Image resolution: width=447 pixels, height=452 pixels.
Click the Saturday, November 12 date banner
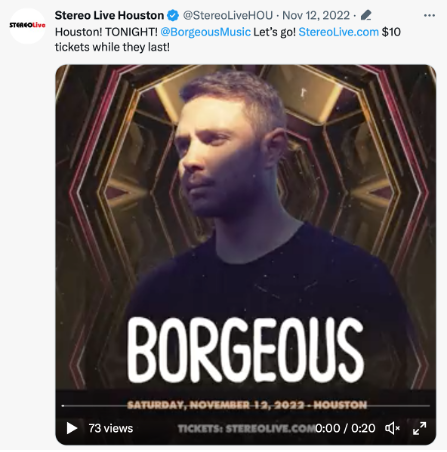tap(247, 405)
